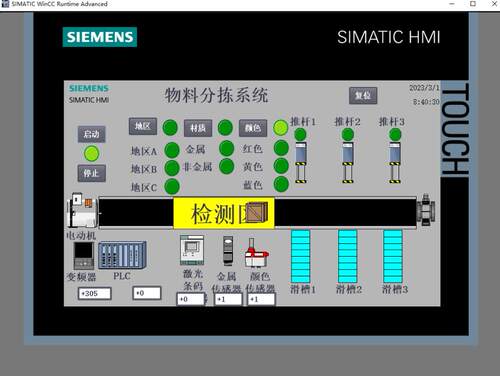Click the 滑槽1 chute
The height and width of the screenshot is (376, 500).
(301, 256)
